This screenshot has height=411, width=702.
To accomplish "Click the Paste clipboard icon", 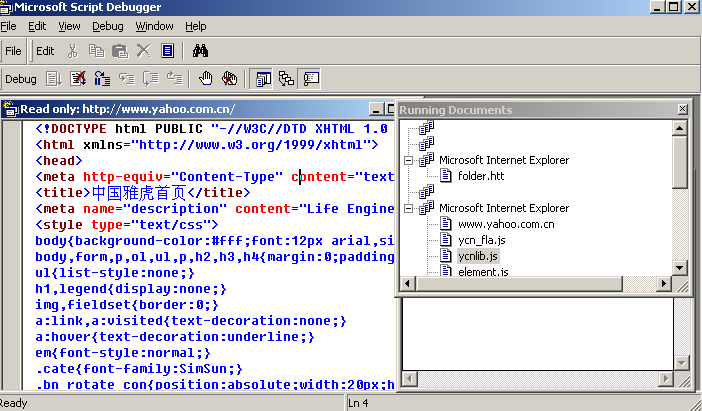I will 120,51.
